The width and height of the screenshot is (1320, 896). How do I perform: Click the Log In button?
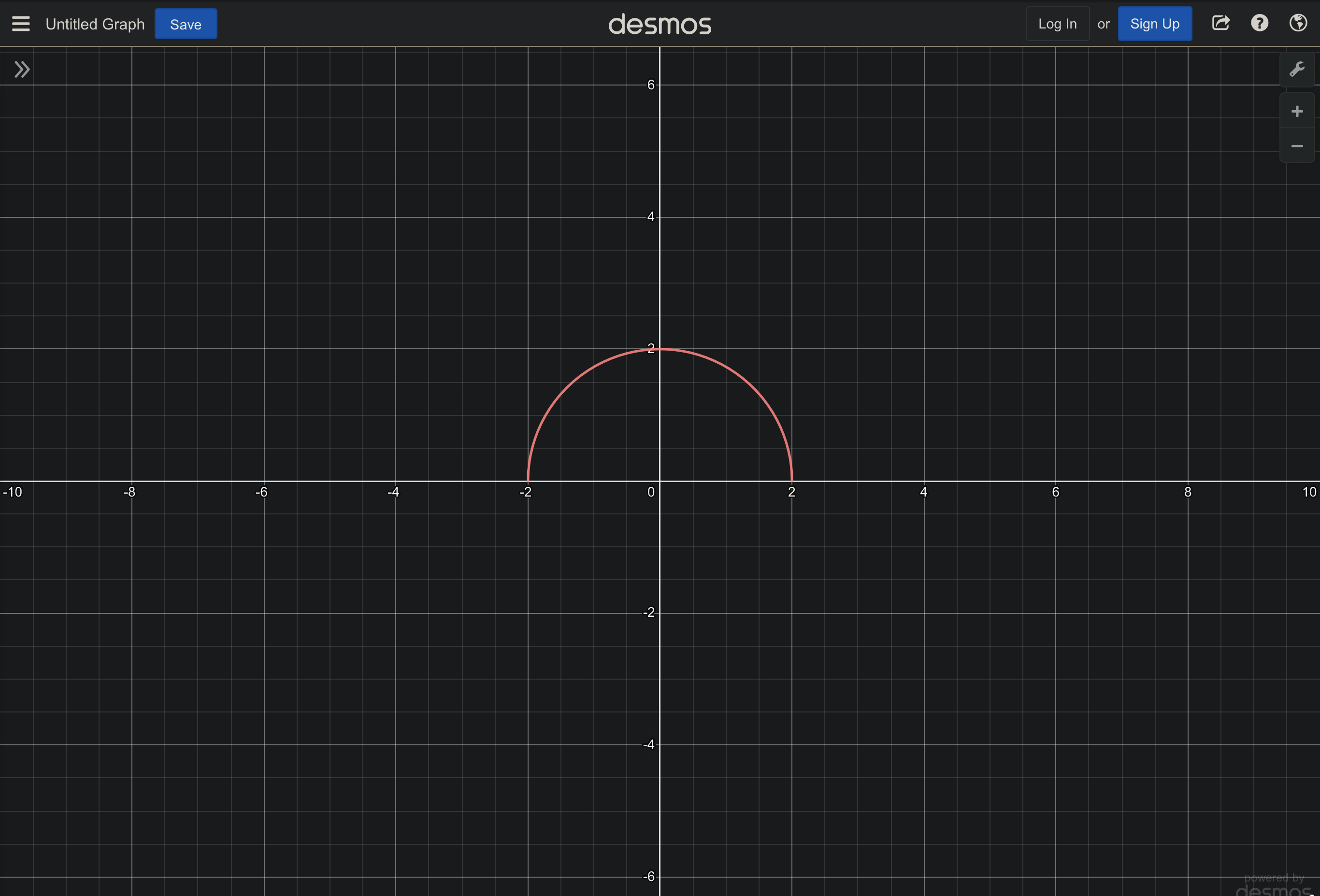1057,24
